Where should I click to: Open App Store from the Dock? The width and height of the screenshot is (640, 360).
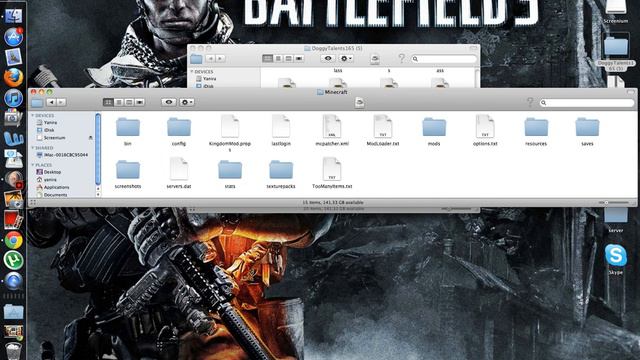click(x=13, y=36)
